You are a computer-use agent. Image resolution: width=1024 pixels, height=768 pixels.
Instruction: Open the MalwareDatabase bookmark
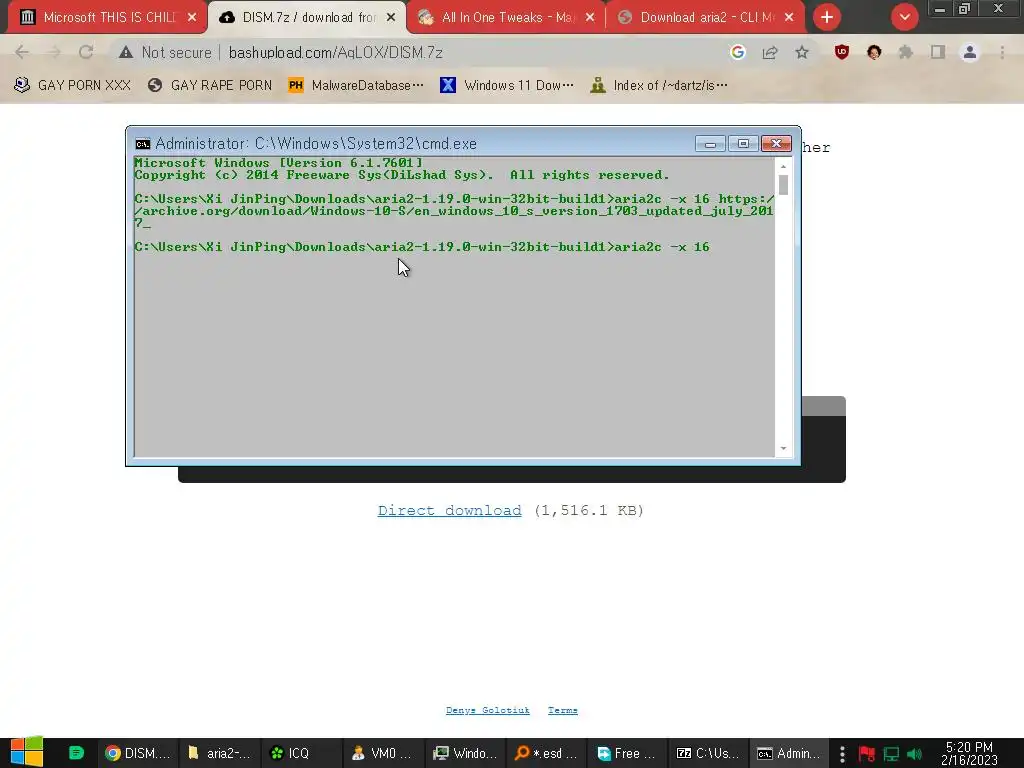point(357,85)
